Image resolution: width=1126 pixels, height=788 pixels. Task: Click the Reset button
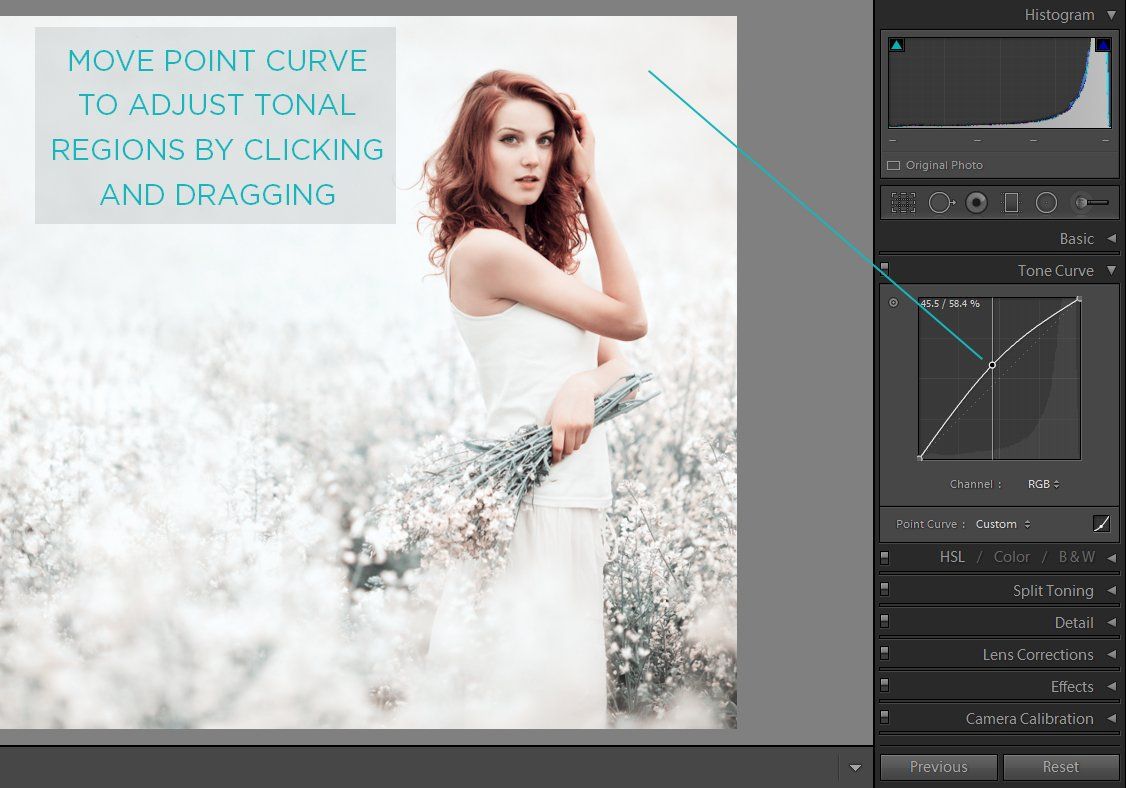pos(1061,766)
